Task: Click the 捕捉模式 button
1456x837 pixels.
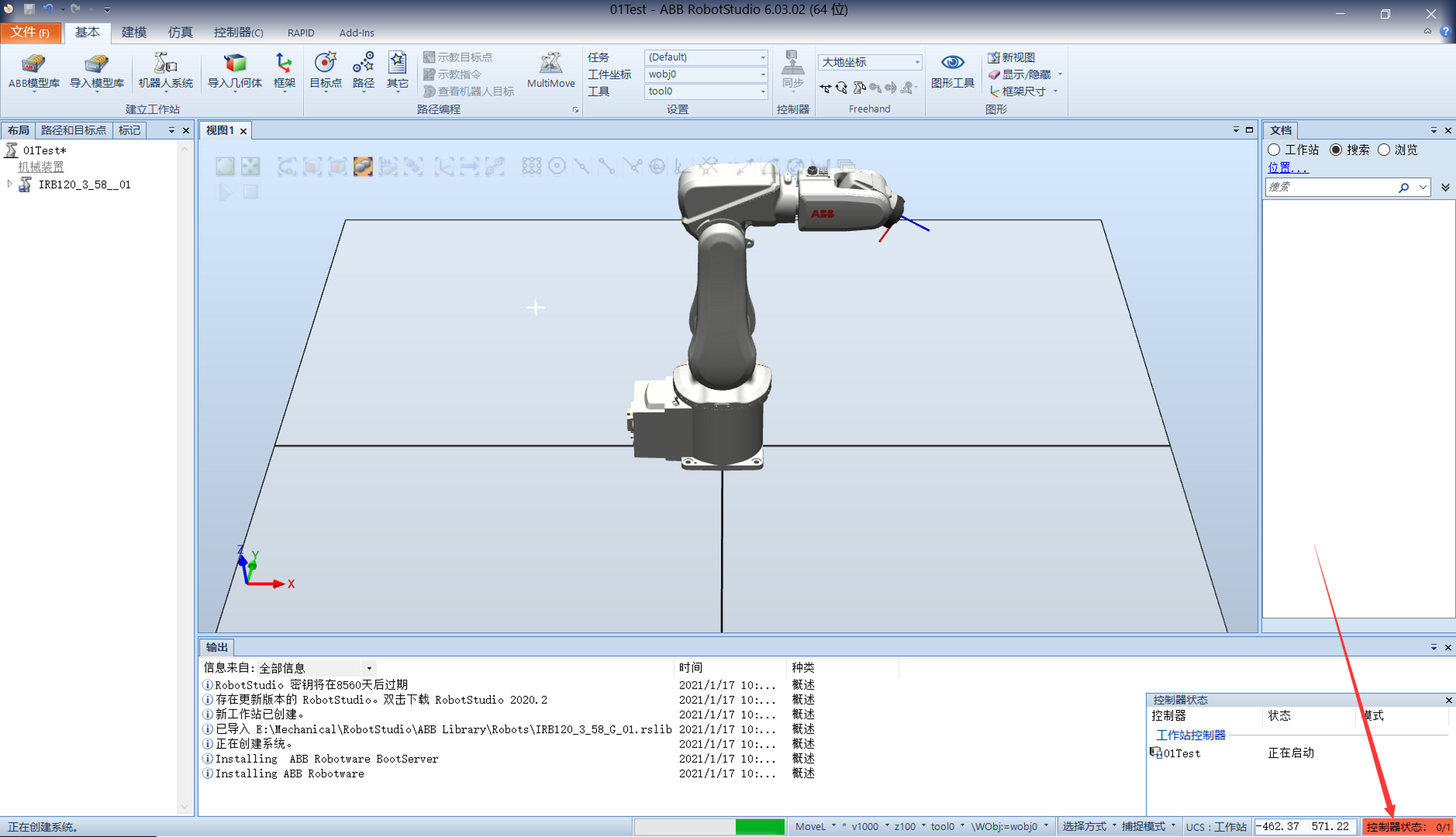Action: coord(1144,826)
